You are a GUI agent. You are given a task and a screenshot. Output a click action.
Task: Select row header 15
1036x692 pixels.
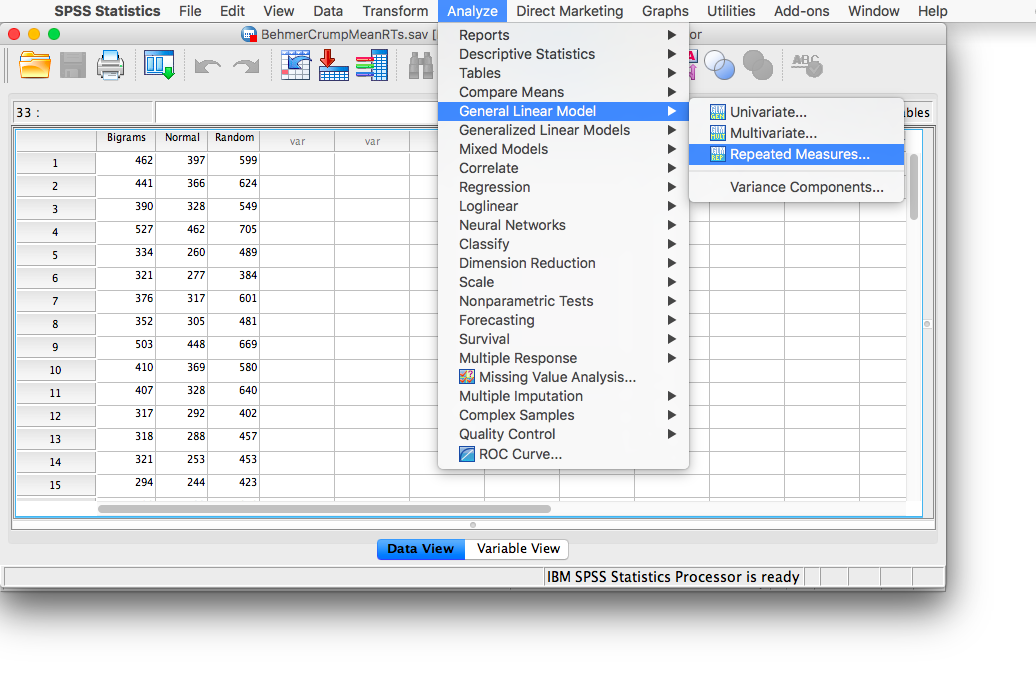(56, 485)
